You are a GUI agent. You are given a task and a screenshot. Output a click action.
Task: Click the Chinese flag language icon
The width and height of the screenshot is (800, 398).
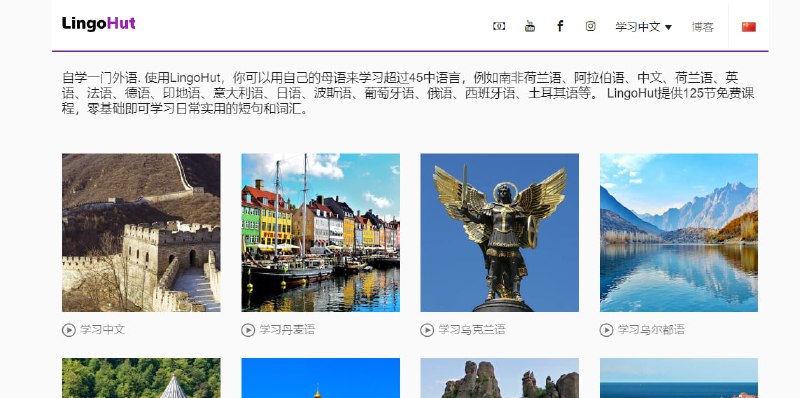[x=748, y=27]
